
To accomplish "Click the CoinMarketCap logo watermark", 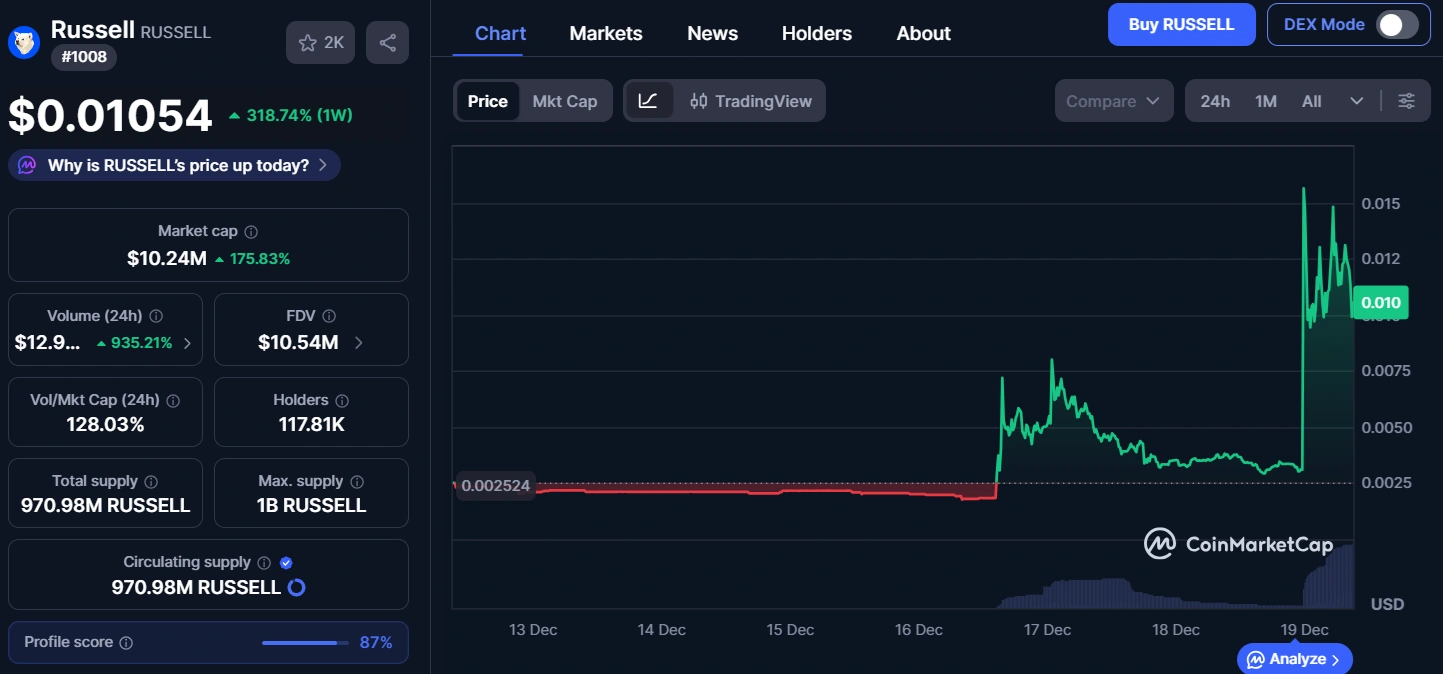I will pos(1238,544).
